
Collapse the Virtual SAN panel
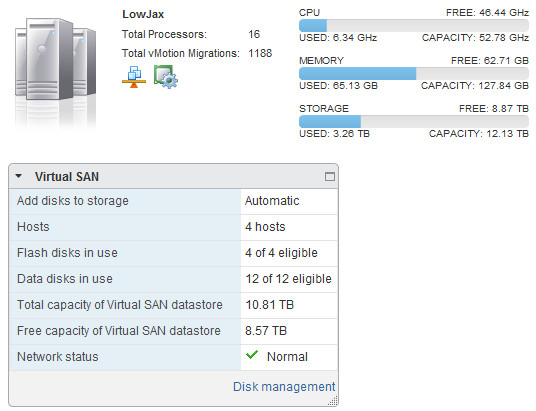click(19, 176)
